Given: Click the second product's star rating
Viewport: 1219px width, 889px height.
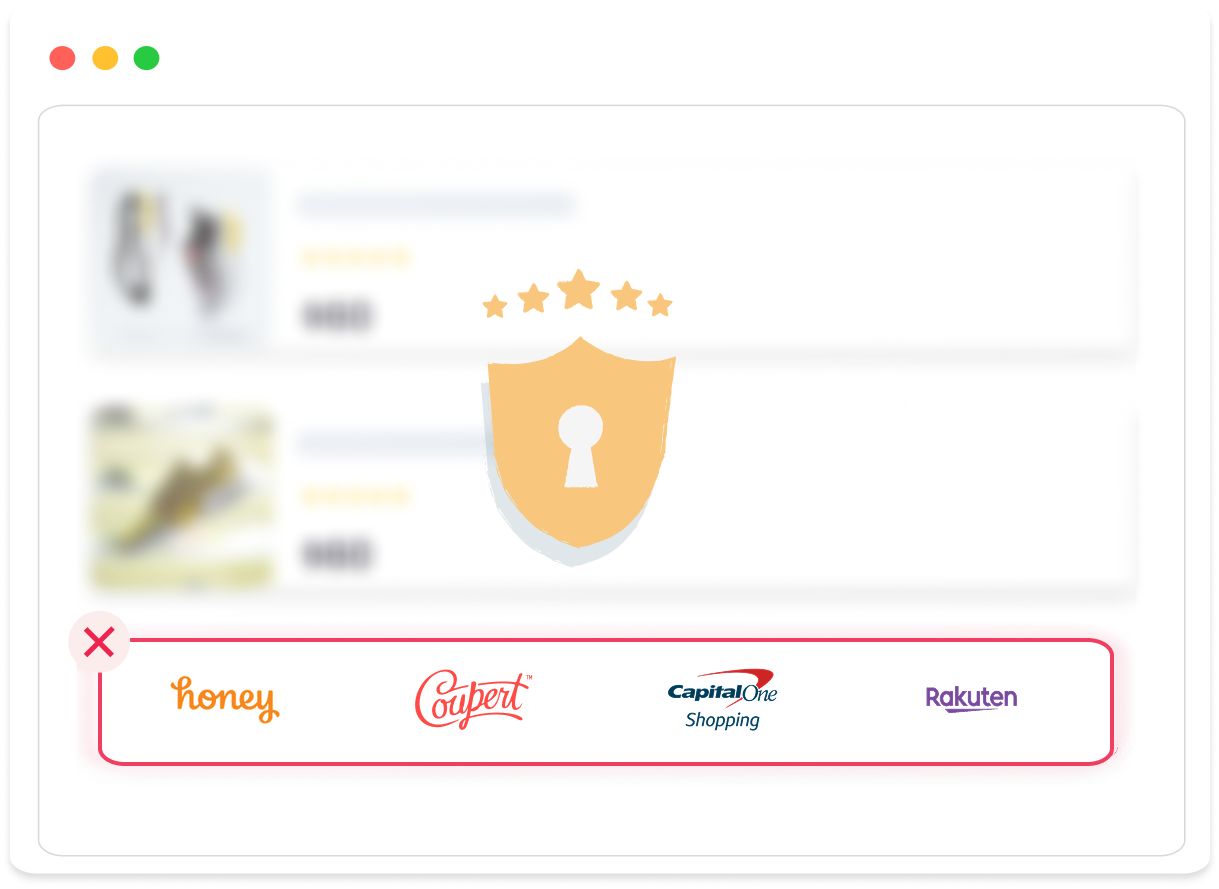Looking at the screenshot, I should pyautogui.click(x=355, y=495).
